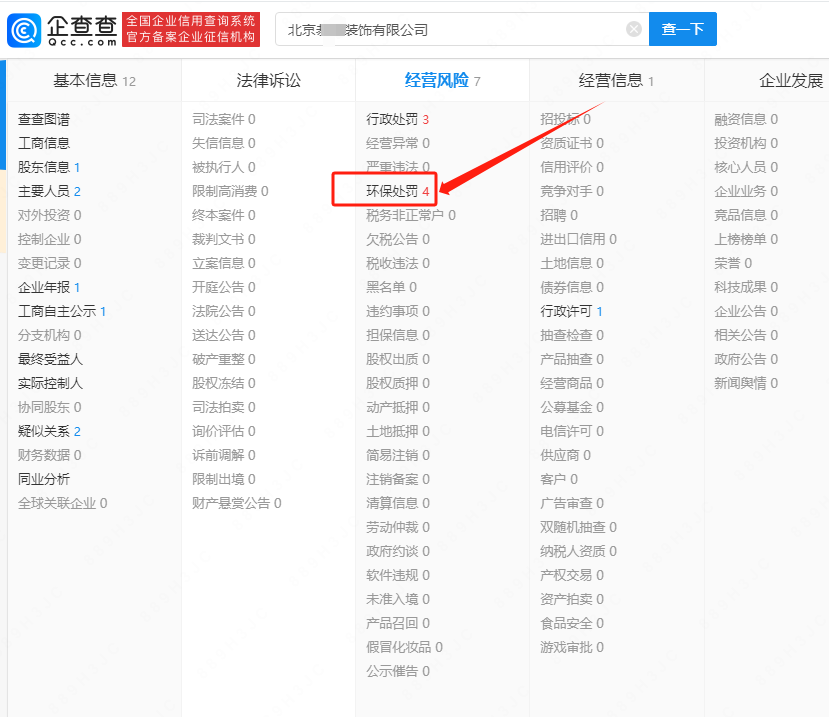Click 经营异常 0
The height and width of the screenshot is (717, 829).
tap(398, 143)
